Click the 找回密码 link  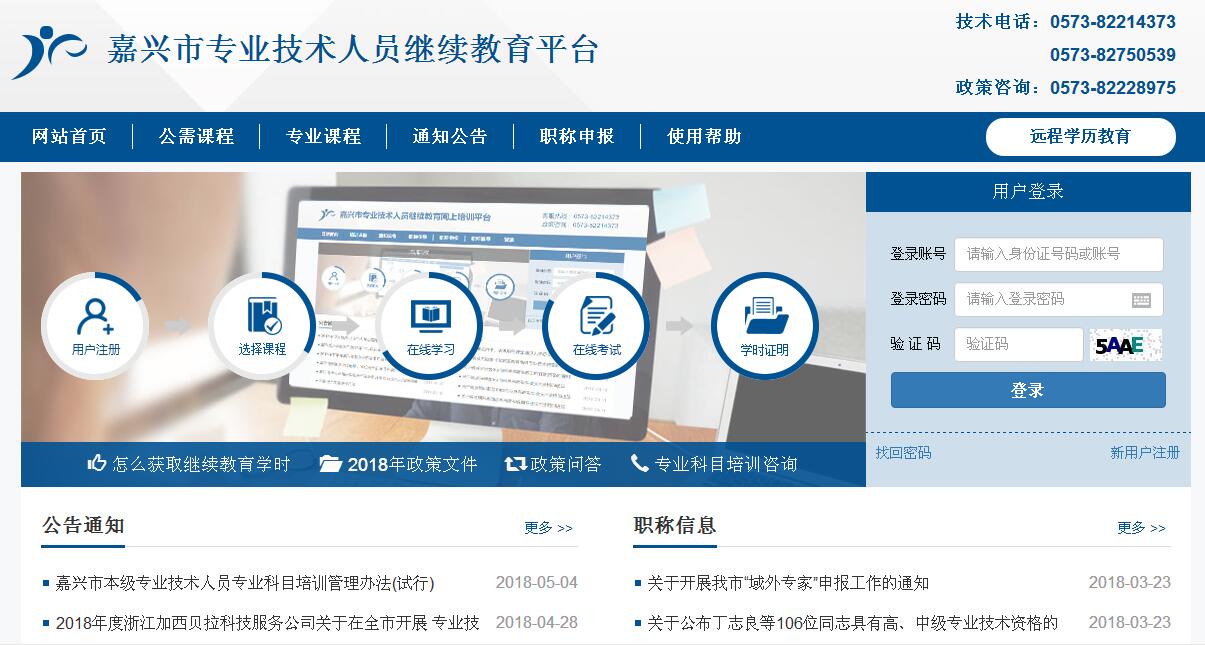click(x=903, y=453)
